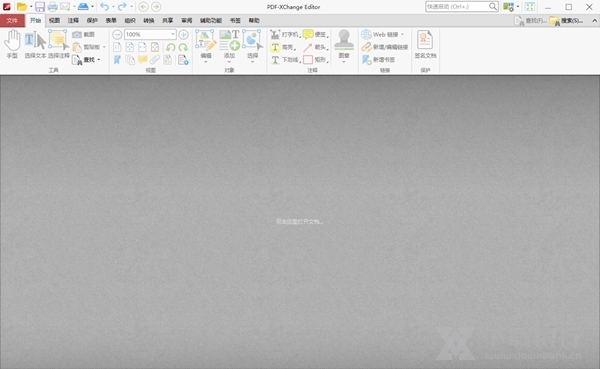Click the Email envelope icon

coord(65,7)
